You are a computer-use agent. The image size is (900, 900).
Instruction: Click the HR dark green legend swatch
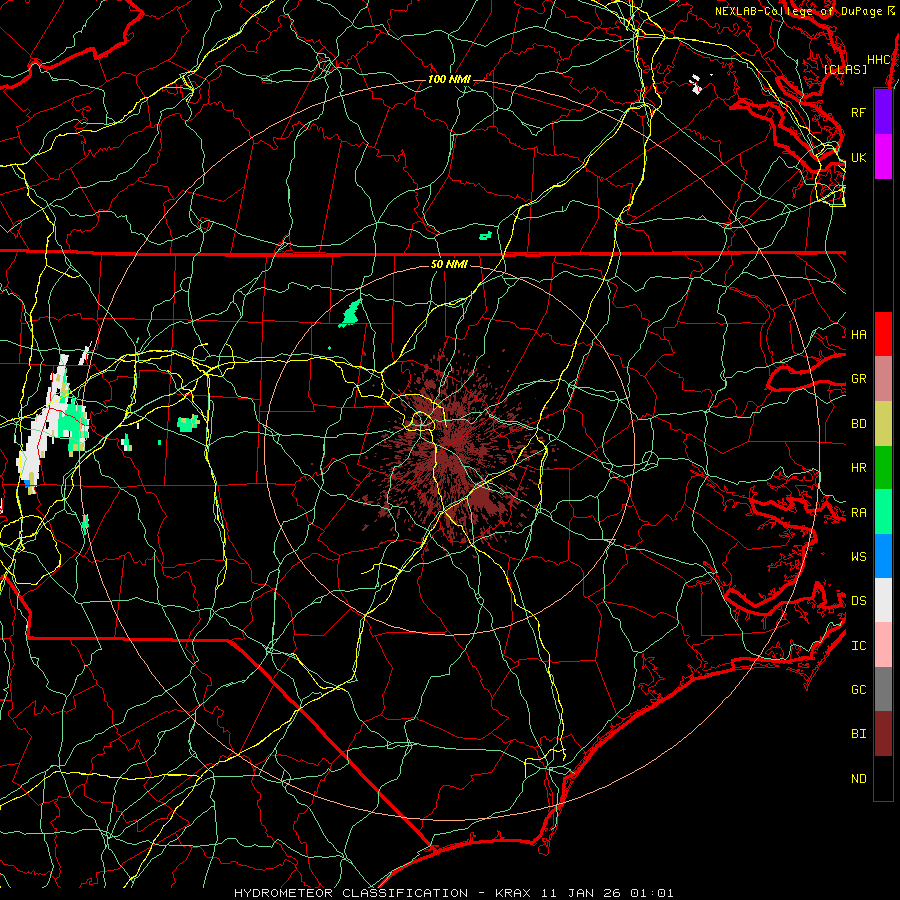point(883,467)
